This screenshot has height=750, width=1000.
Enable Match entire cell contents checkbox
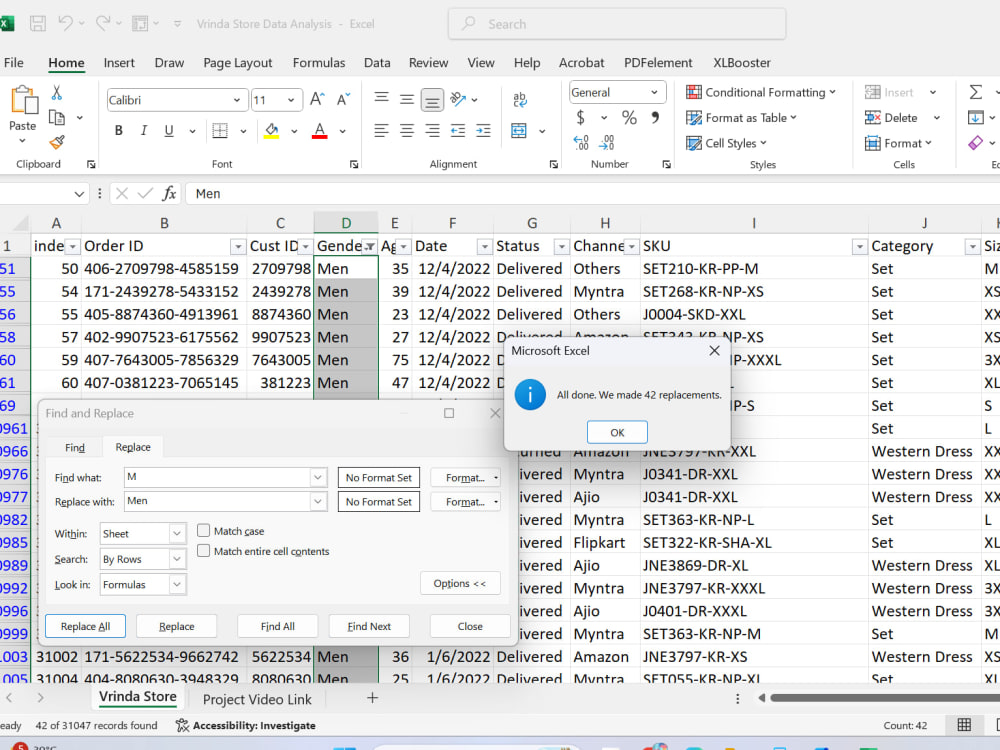point(203,550)
